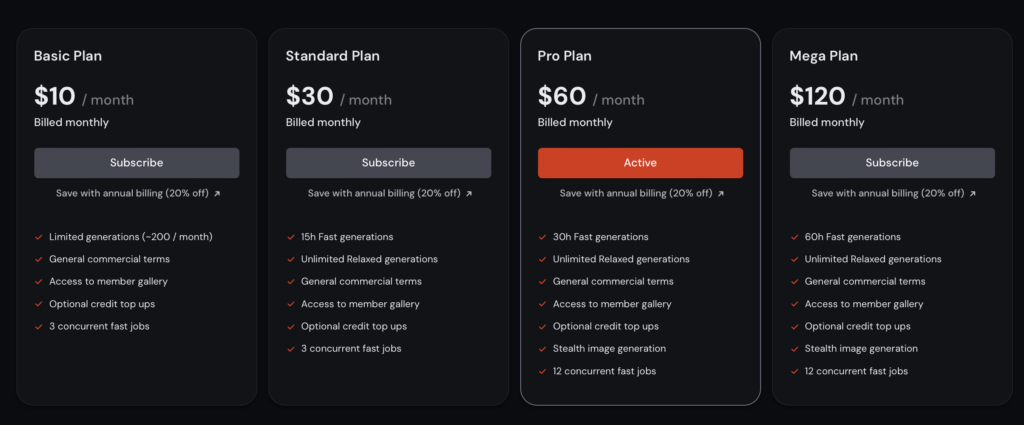Click arrow icon beside Standard annual billing

click(469, 194)
